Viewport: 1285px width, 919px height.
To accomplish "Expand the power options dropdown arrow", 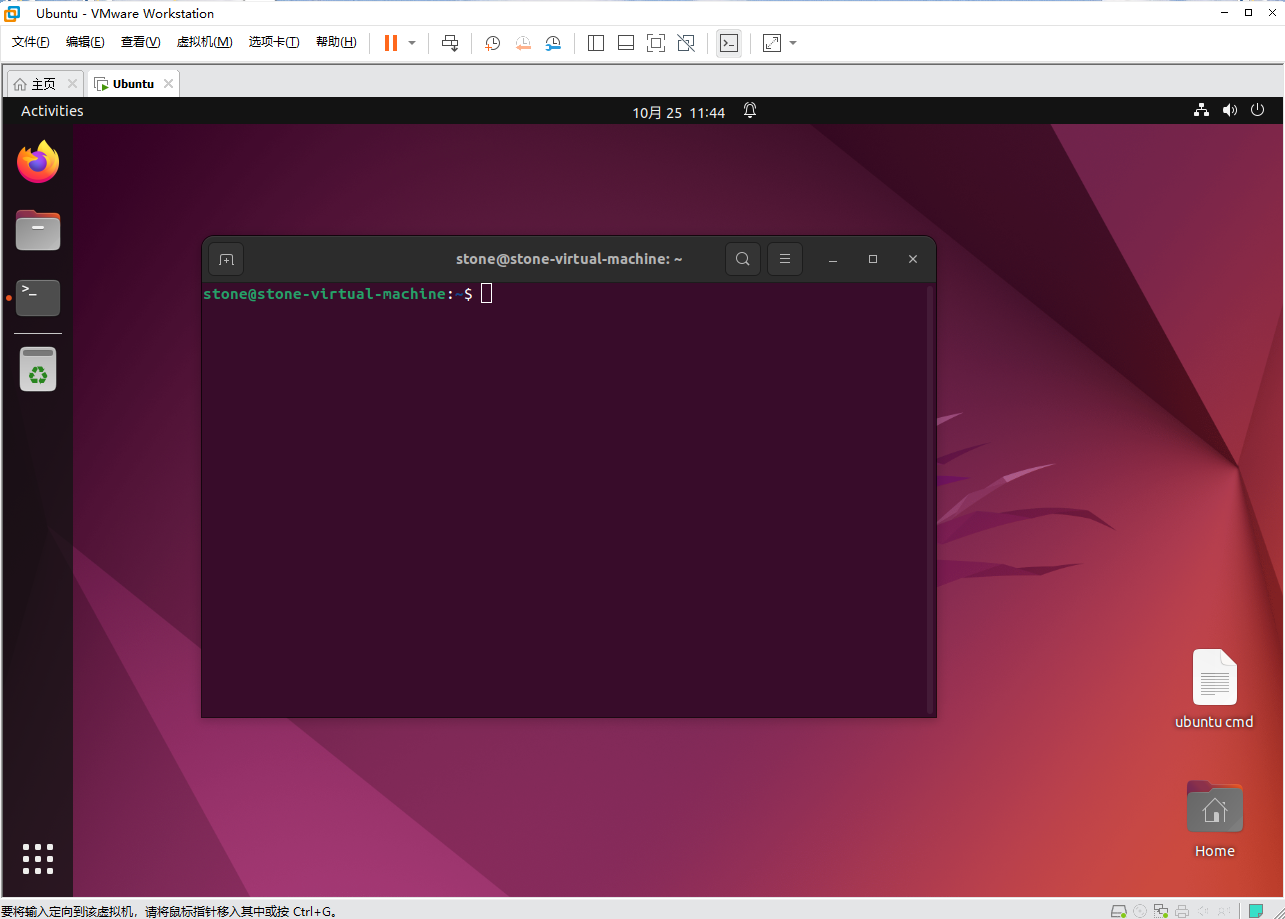I will (x=412, y=43).
